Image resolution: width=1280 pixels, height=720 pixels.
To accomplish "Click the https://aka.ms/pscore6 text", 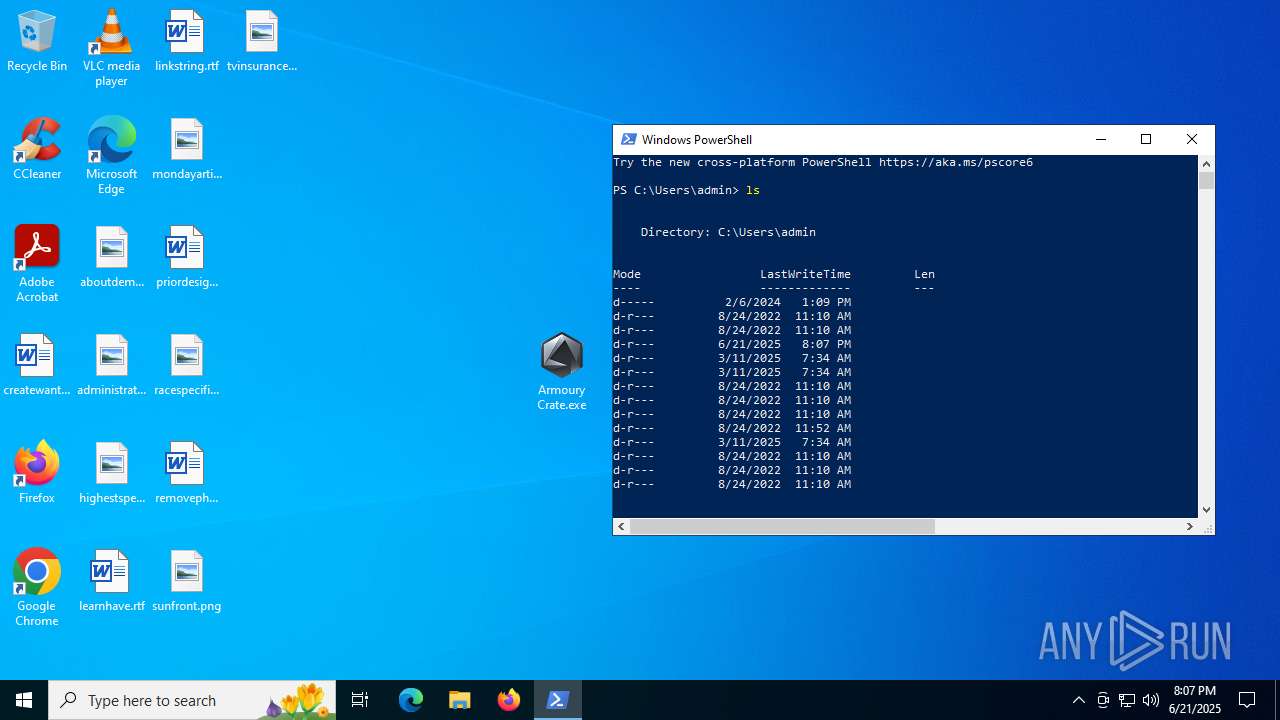I will [x=956, y=162].
